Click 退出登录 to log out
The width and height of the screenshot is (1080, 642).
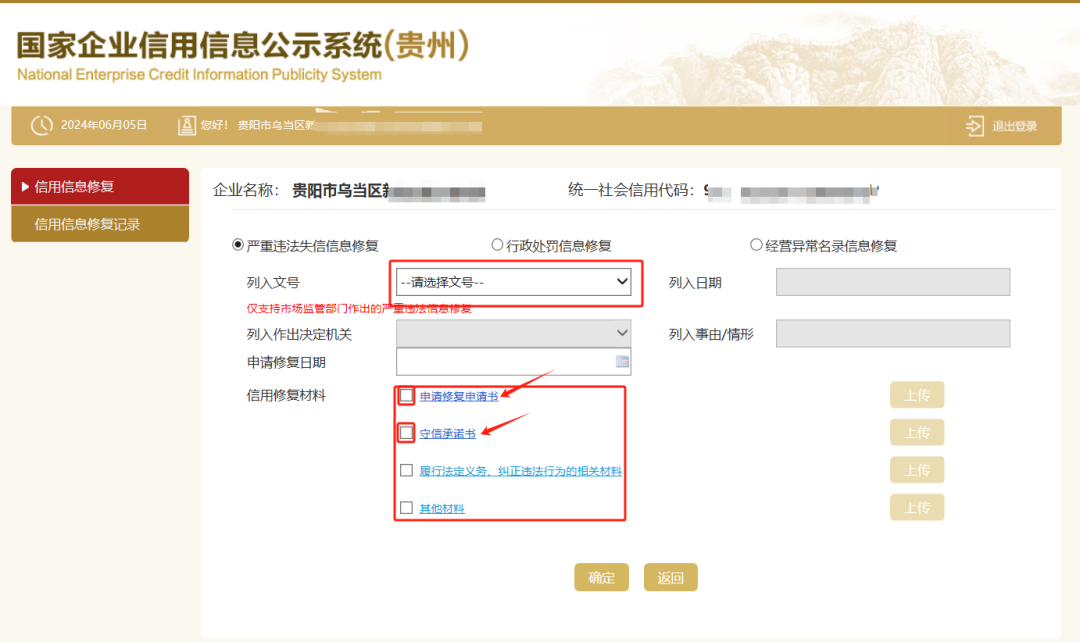pyautogui.click(x=1015, y=126)
